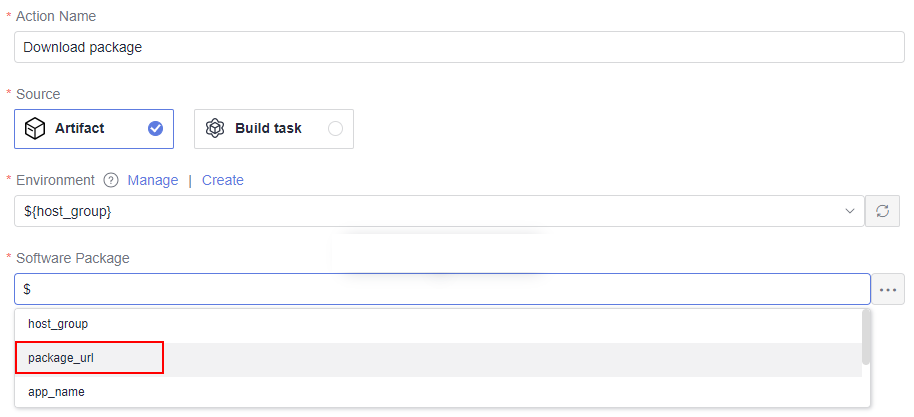Screen dimensions: 914x417
Task: Choose the Artifact source option card
Action: [x=94, y=129]
